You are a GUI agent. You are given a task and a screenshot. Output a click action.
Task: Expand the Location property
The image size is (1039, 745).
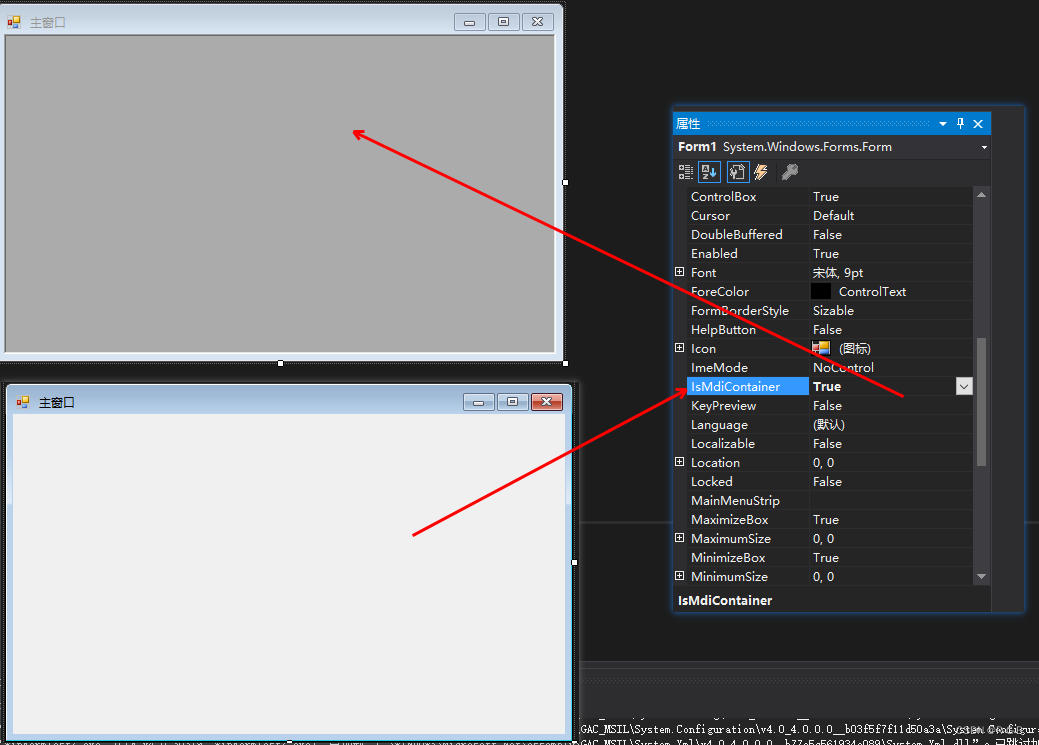[x=679, y=462]
